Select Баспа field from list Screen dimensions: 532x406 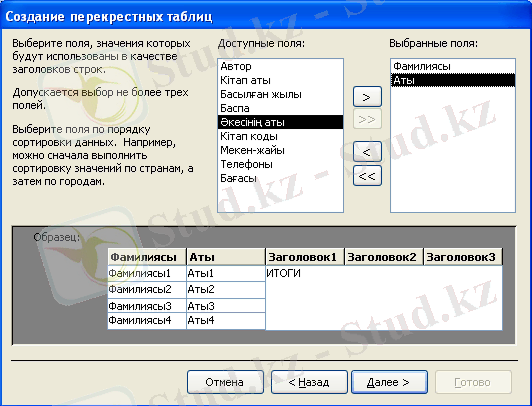[280, 108]
